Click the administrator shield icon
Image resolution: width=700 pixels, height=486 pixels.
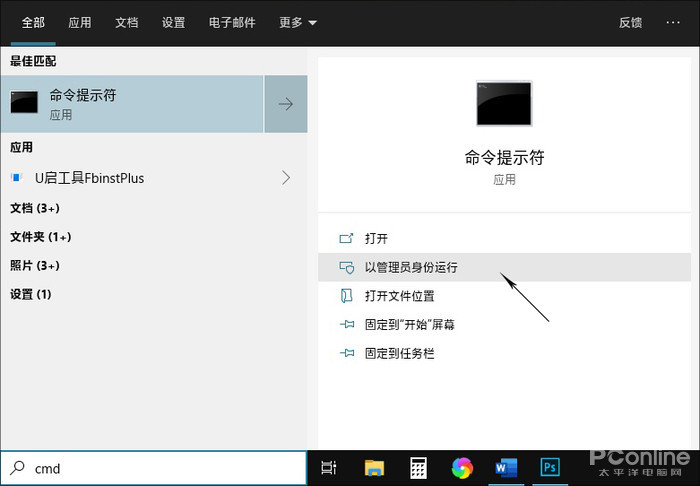(346, 267)
